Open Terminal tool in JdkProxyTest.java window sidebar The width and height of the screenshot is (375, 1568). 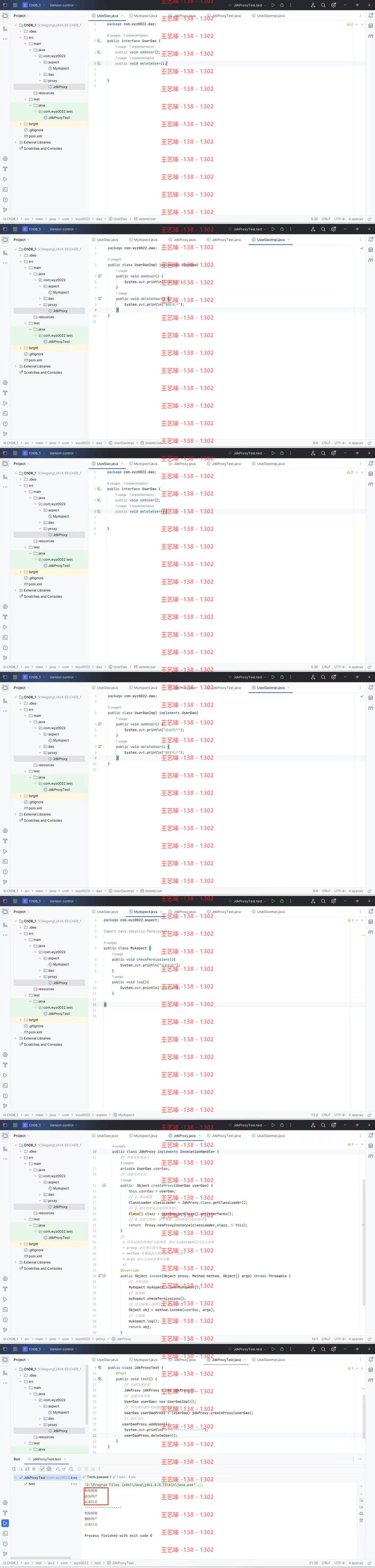tap(5, 1533)
